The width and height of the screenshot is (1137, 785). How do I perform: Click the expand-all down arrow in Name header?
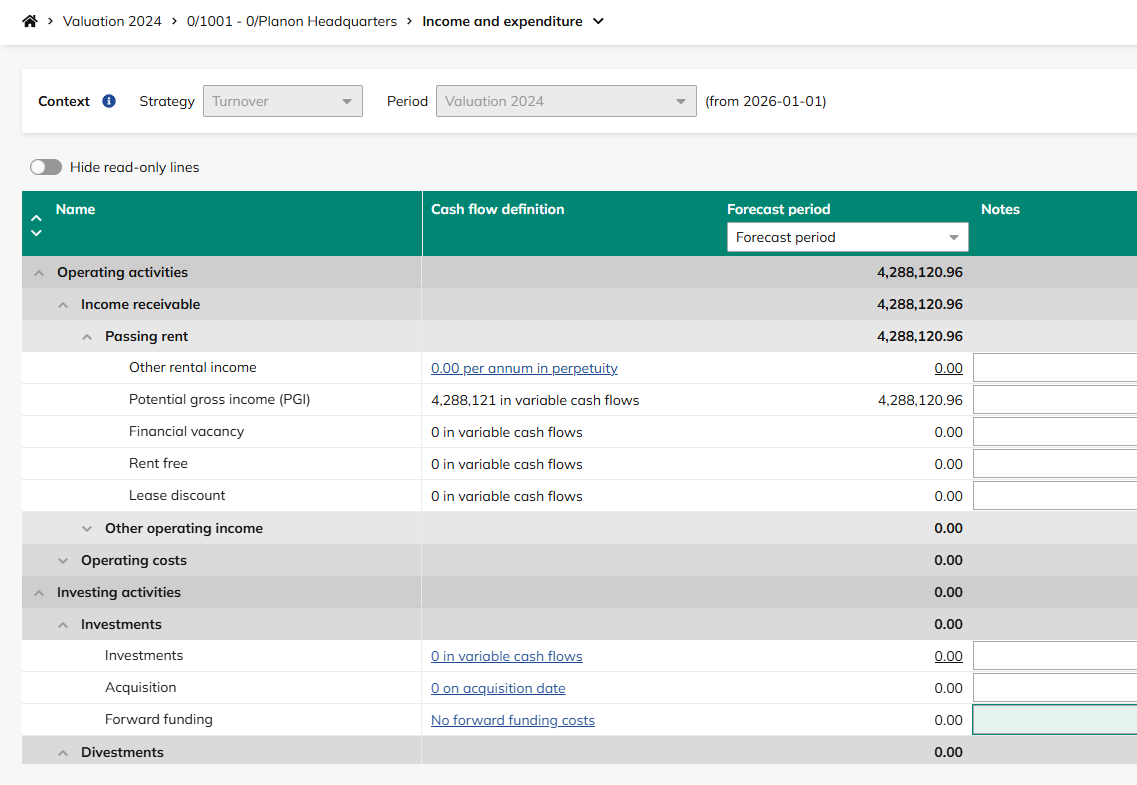tap(36, 233)
